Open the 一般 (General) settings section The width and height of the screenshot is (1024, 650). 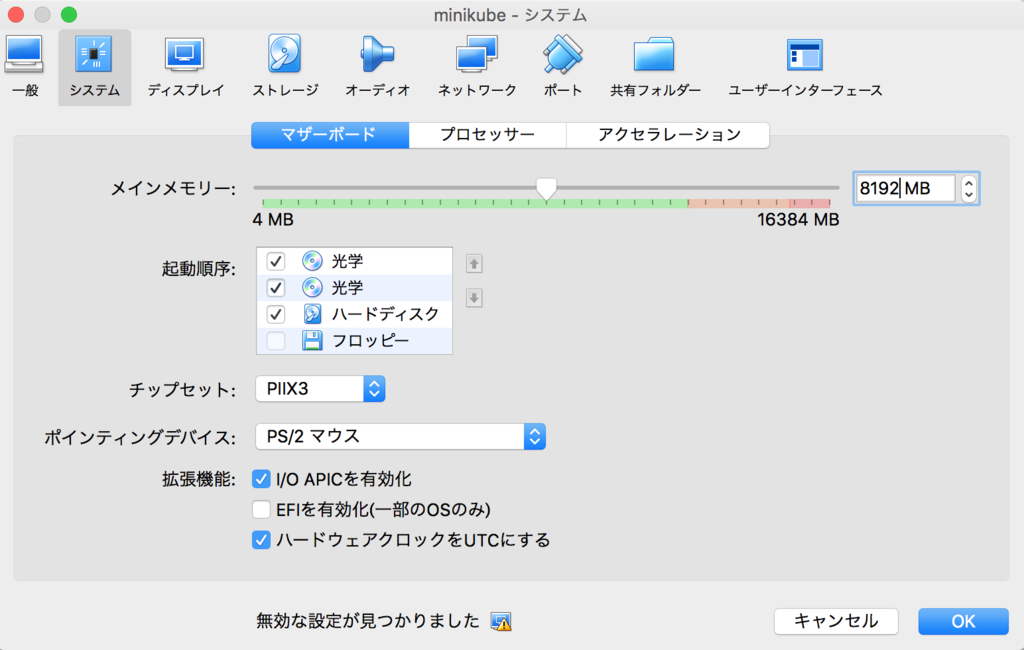[25, 65]
